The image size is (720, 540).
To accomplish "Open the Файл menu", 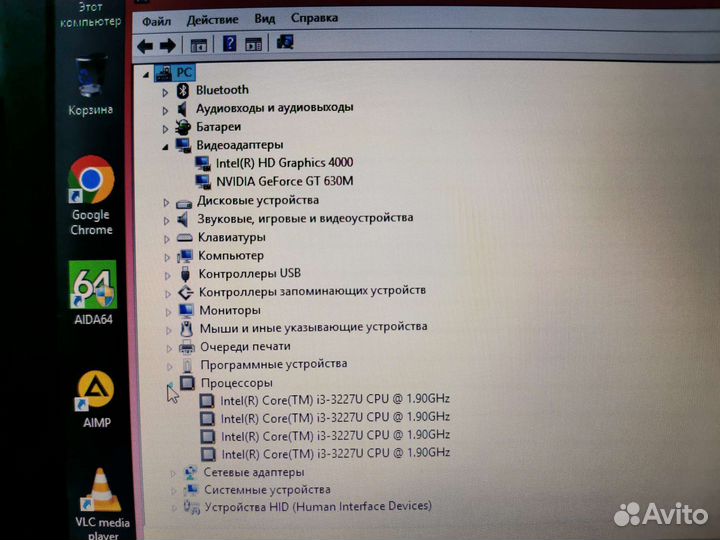I will (157, 21).
